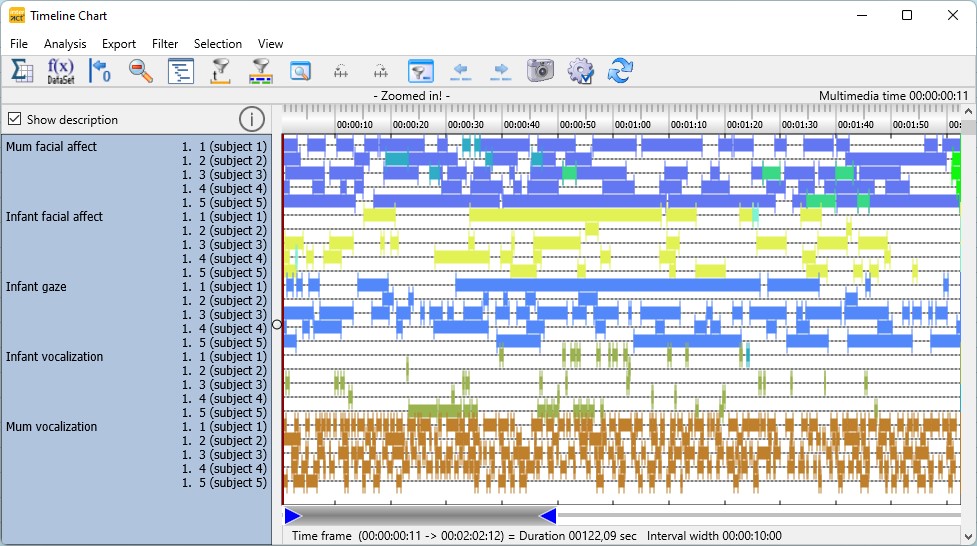The image size is (977, 546).
Task: Click the 00:01:50 time ruler mark
Action: (x=910, y=124)
